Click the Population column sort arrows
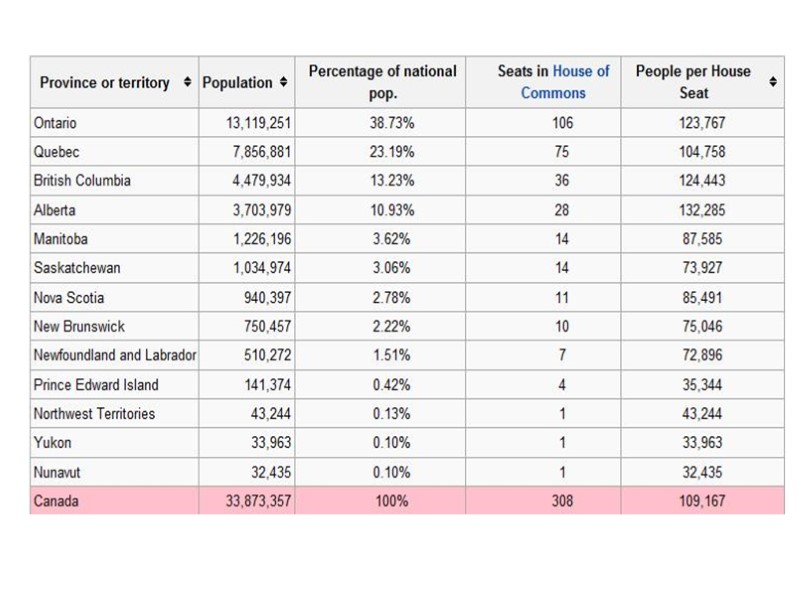Image resolution: width=800 pixels, height=600 pixels. click(284, 83)
